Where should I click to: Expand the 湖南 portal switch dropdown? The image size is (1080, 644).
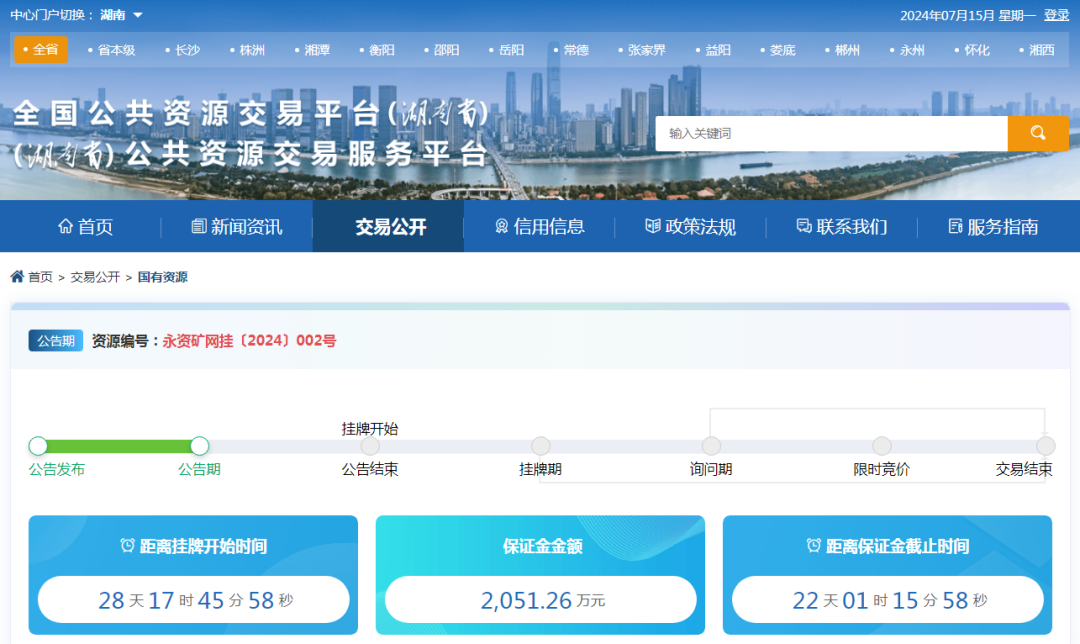(x=137, y=15)
